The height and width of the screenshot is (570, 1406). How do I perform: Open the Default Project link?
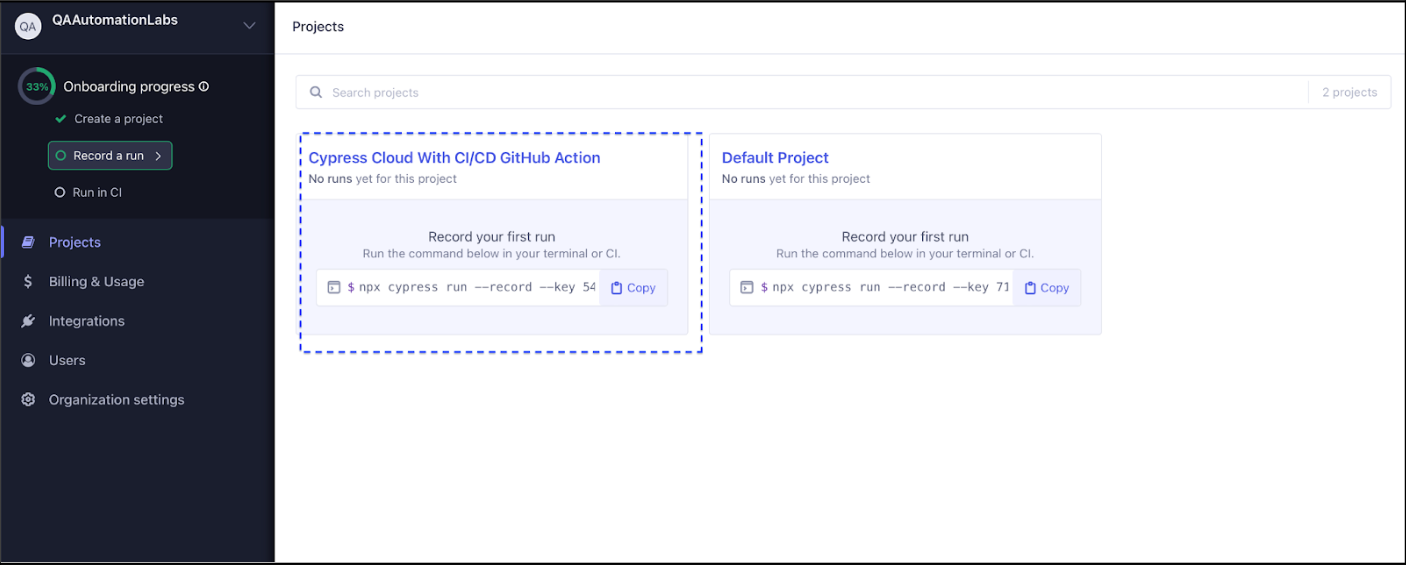point(775,158)
